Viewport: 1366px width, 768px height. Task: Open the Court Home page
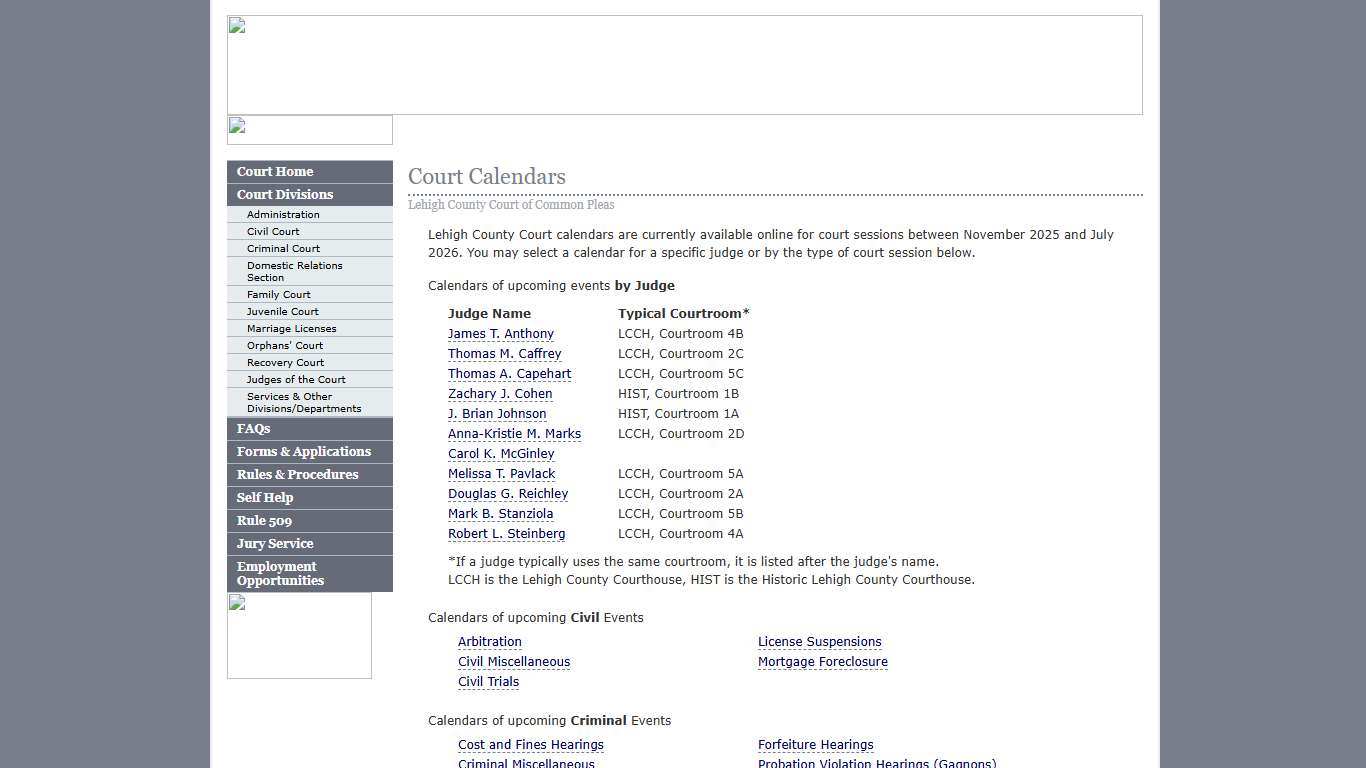274,171
